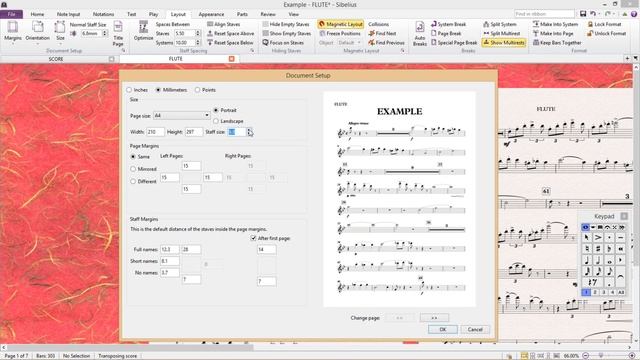Expand Staff Spacing group dialog launcher
Screen dimensions: 640x360
click(x=252, y=51)
